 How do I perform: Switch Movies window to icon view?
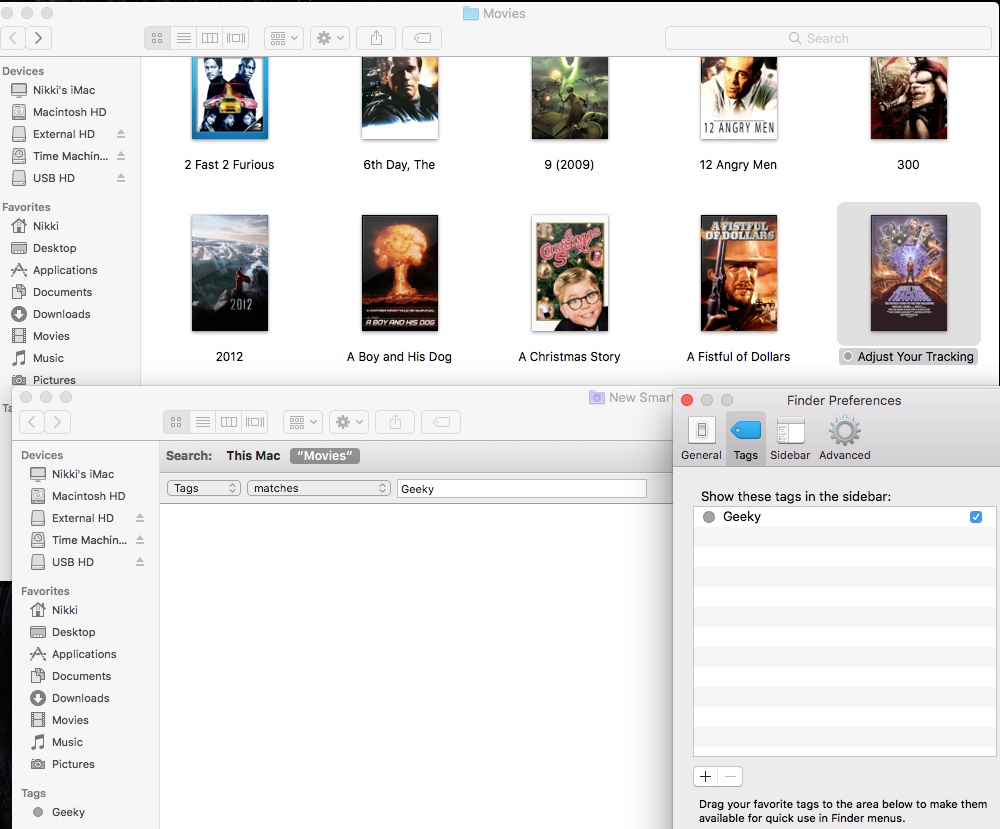[x=157, y=38]
